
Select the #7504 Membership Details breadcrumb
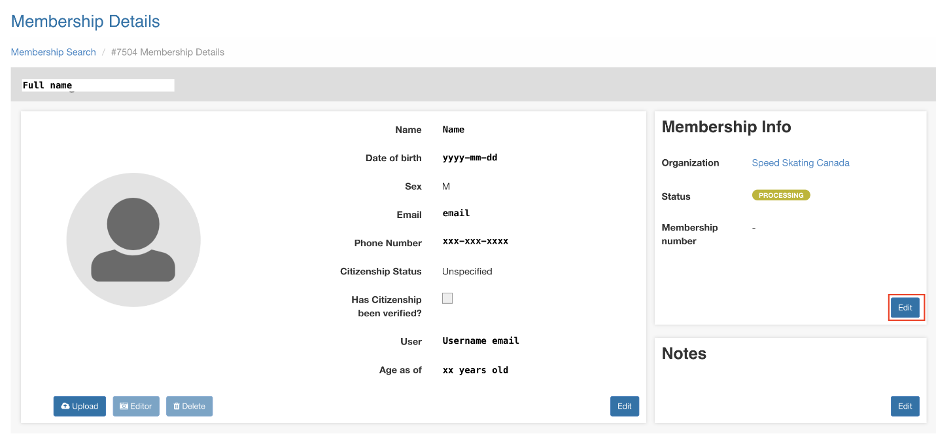pyautogui.click(x=168, y=52)
